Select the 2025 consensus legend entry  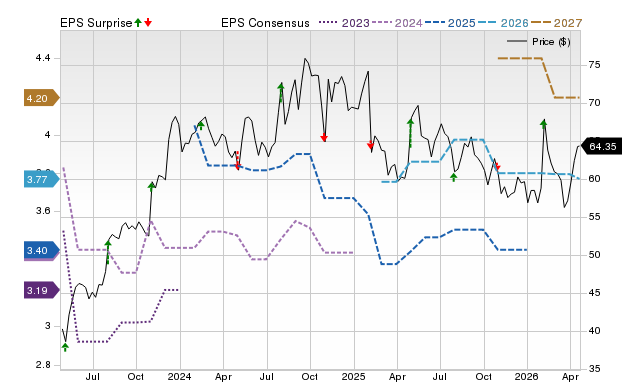pos(450,23)
